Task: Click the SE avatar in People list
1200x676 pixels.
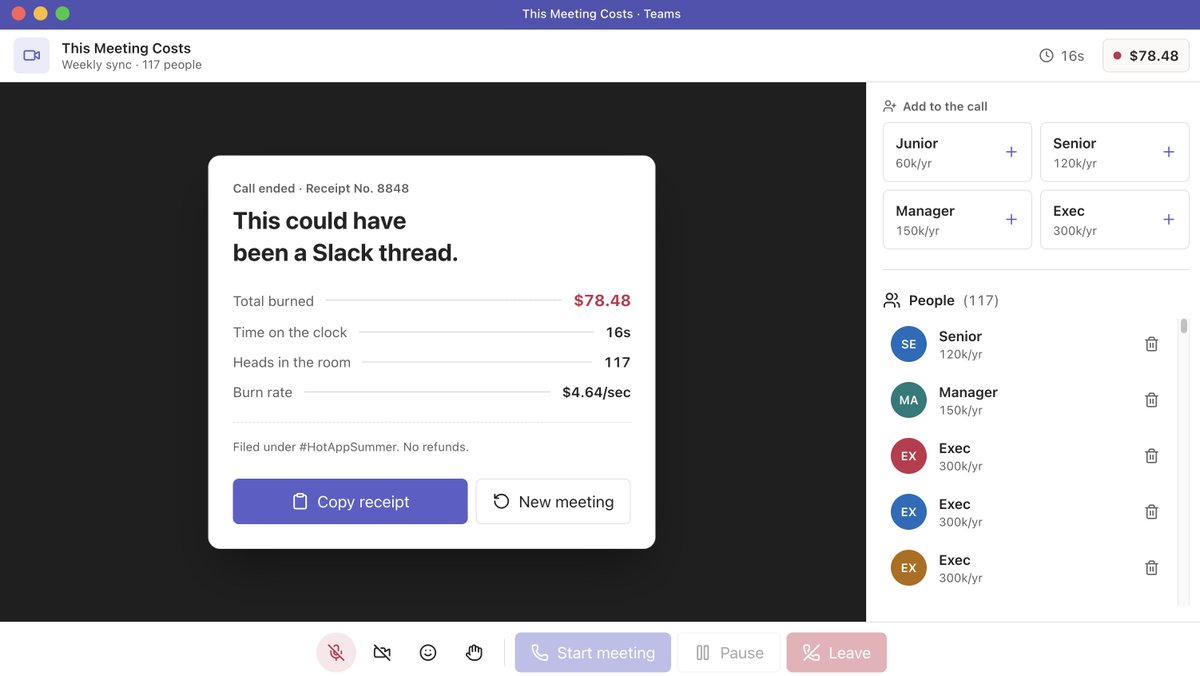Action: [x=908, y=344]
